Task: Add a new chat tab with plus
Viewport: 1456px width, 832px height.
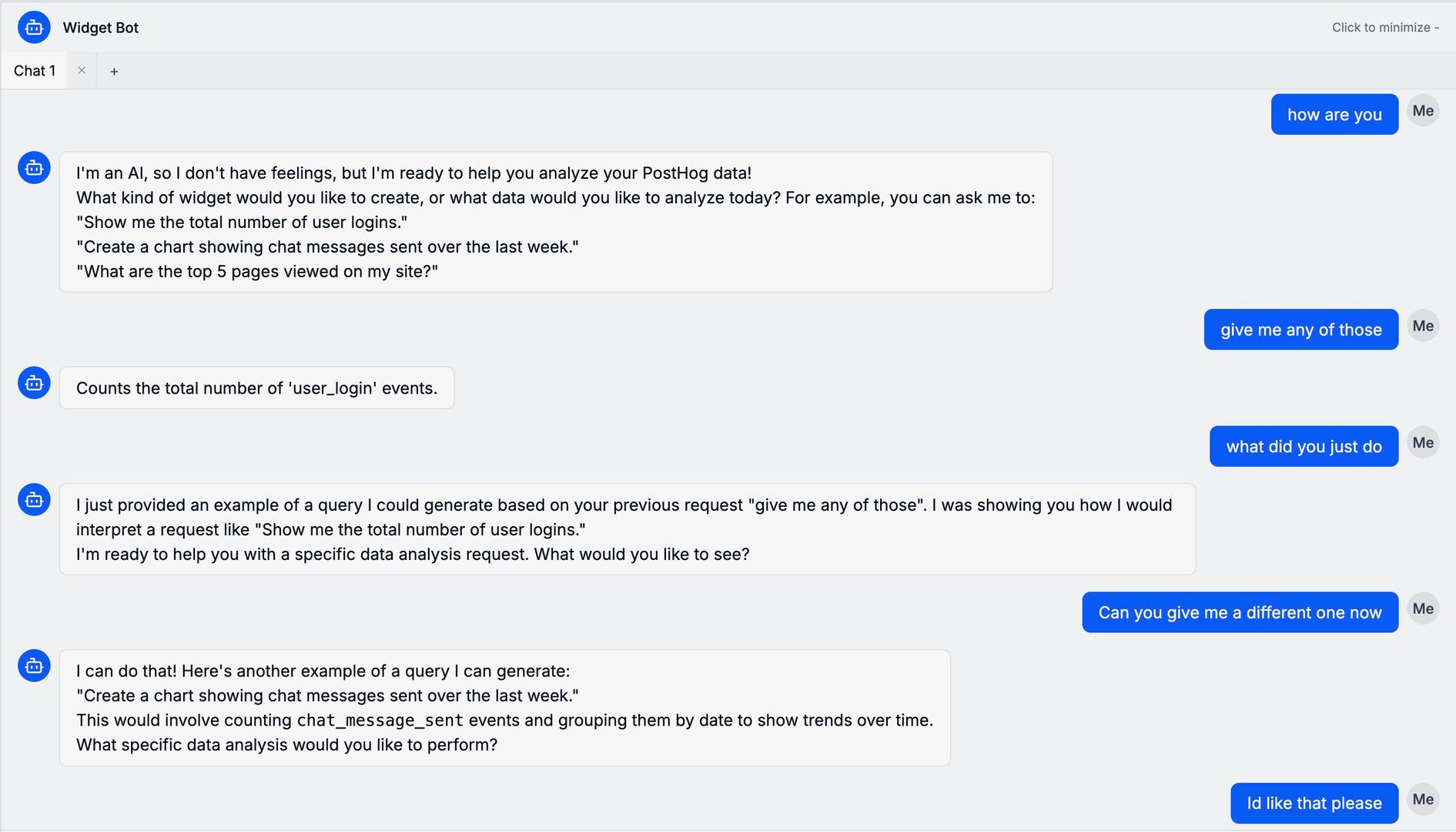Action: pyautogui.click(x=114, y=72)
